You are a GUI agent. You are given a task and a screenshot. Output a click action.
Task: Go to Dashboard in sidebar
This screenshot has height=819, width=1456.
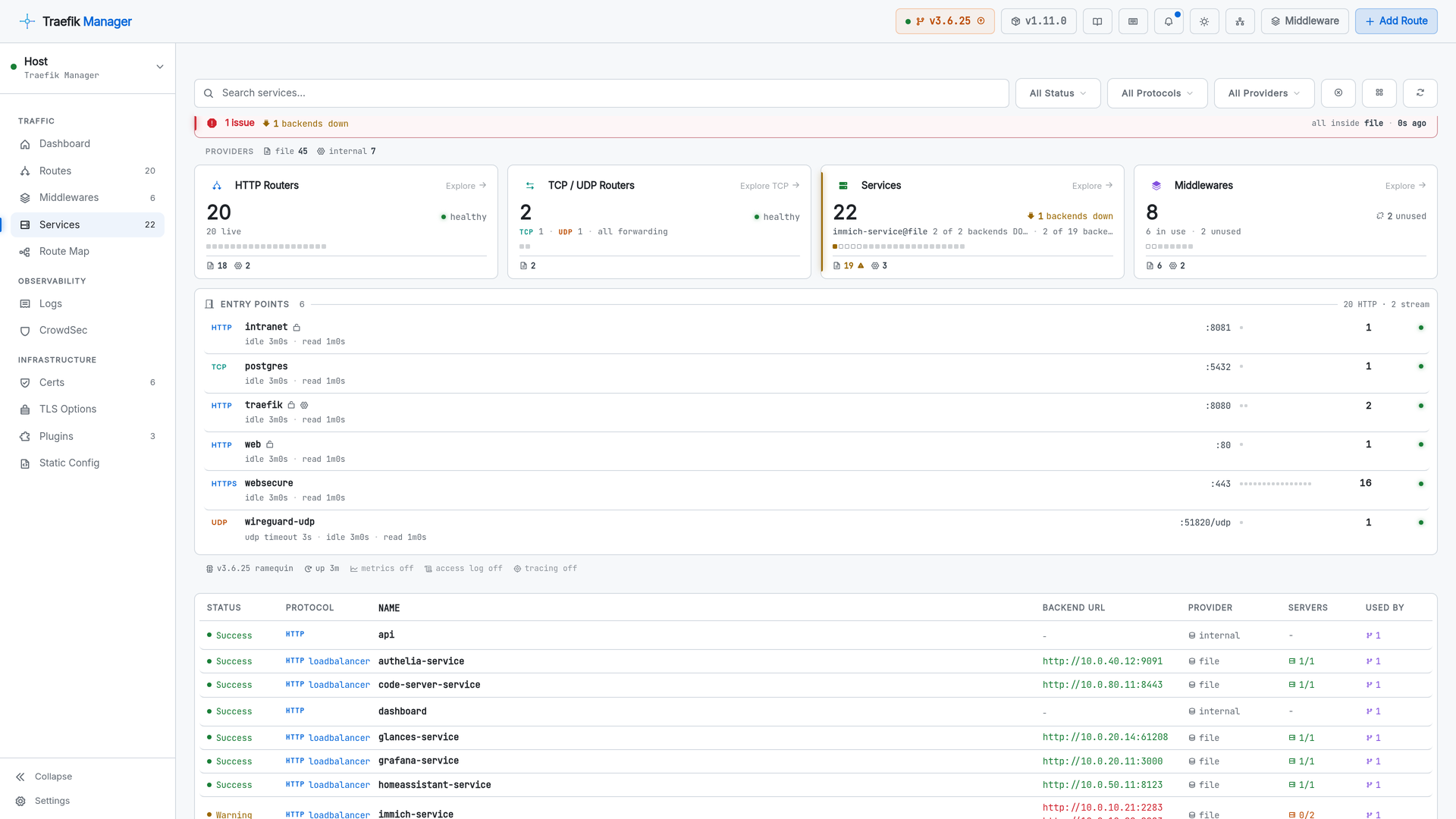[x=88, y=144]
